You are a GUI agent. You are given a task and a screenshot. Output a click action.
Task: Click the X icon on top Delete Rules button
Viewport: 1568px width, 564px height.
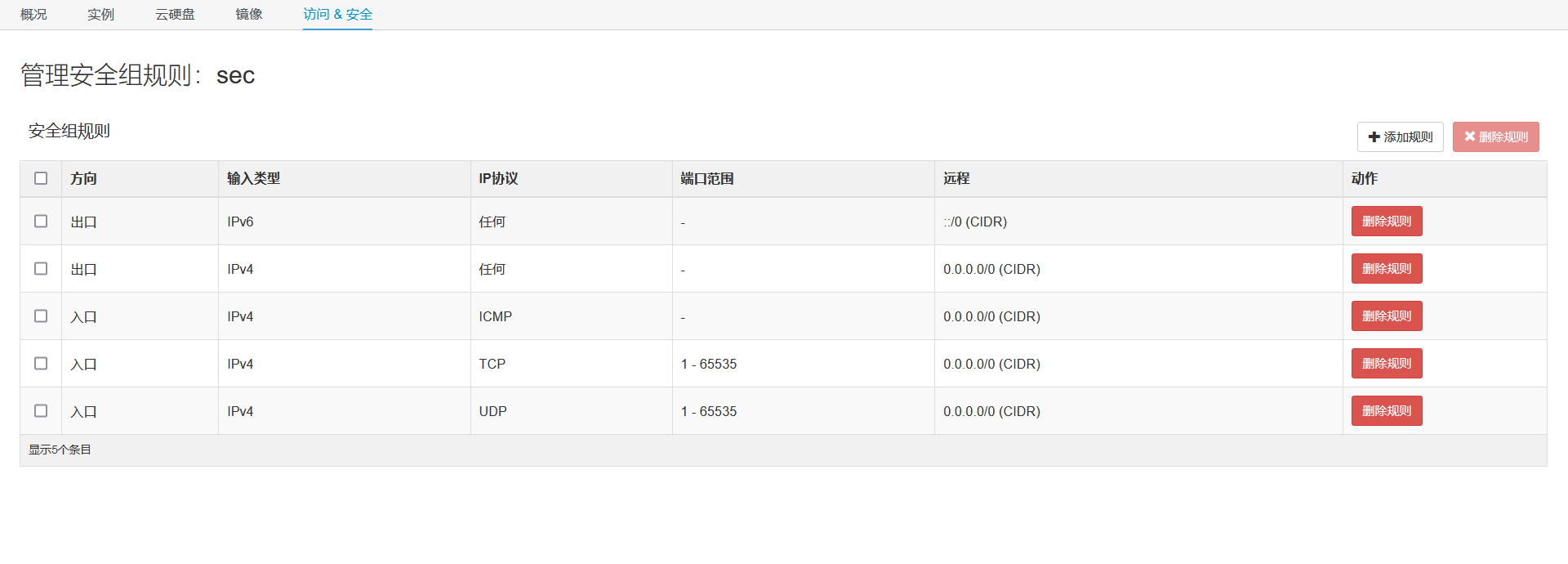(x=1470, y=137)
